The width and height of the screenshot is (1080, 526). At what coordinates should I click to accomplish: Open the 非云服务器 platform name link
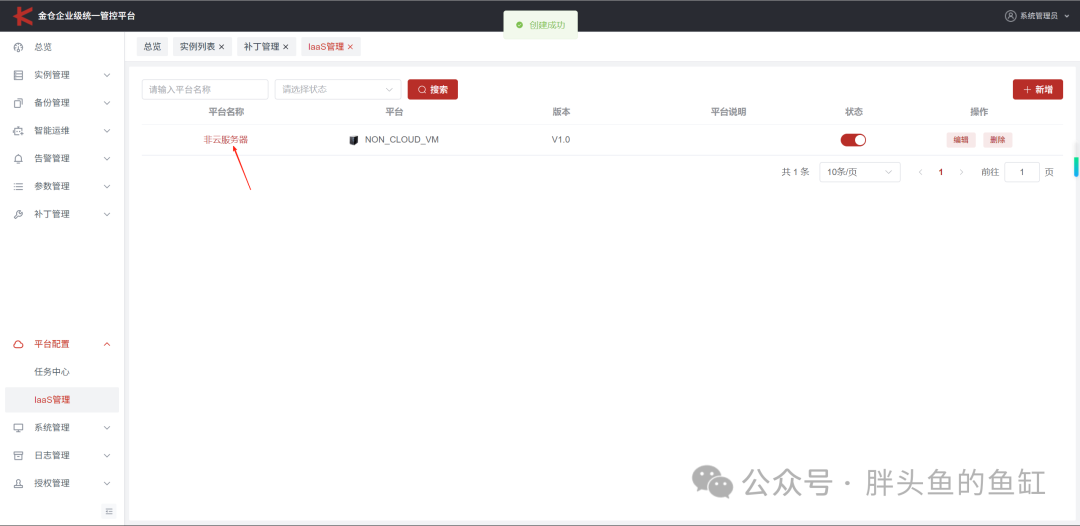[x=226, y=140]
